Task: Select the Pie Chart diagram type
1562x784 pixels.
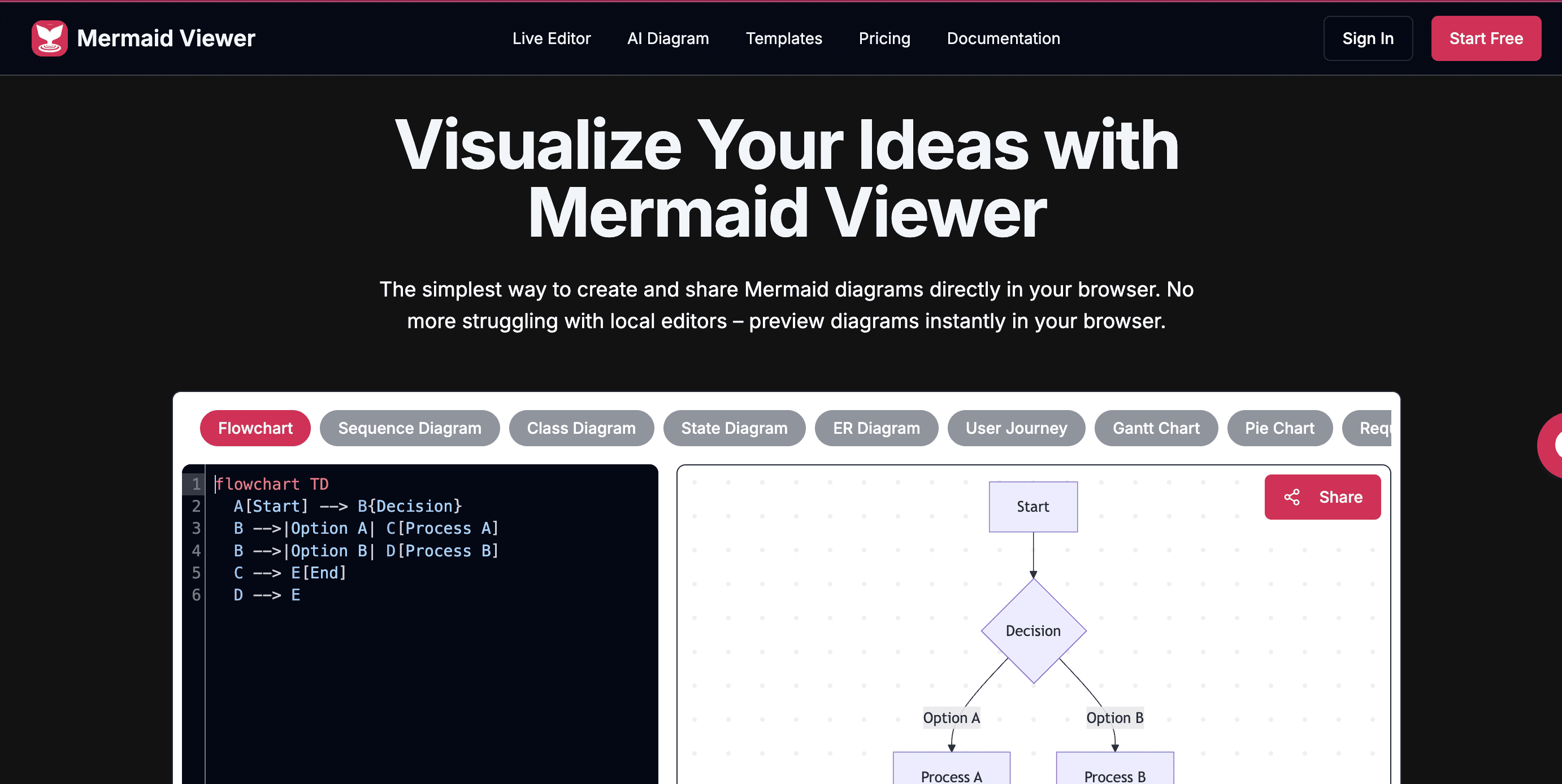Action: [1280, 428]
